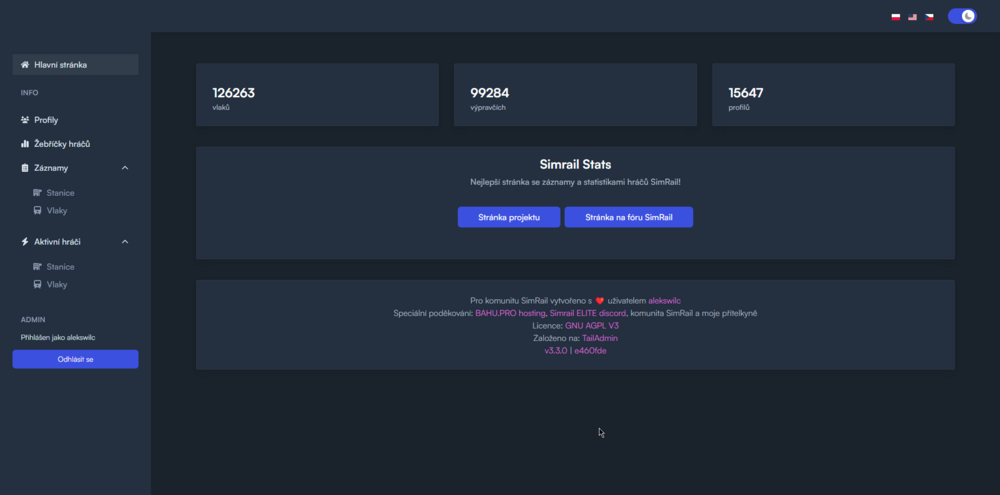Open Vlaky under Aktivní hráči

coord(57,285)
